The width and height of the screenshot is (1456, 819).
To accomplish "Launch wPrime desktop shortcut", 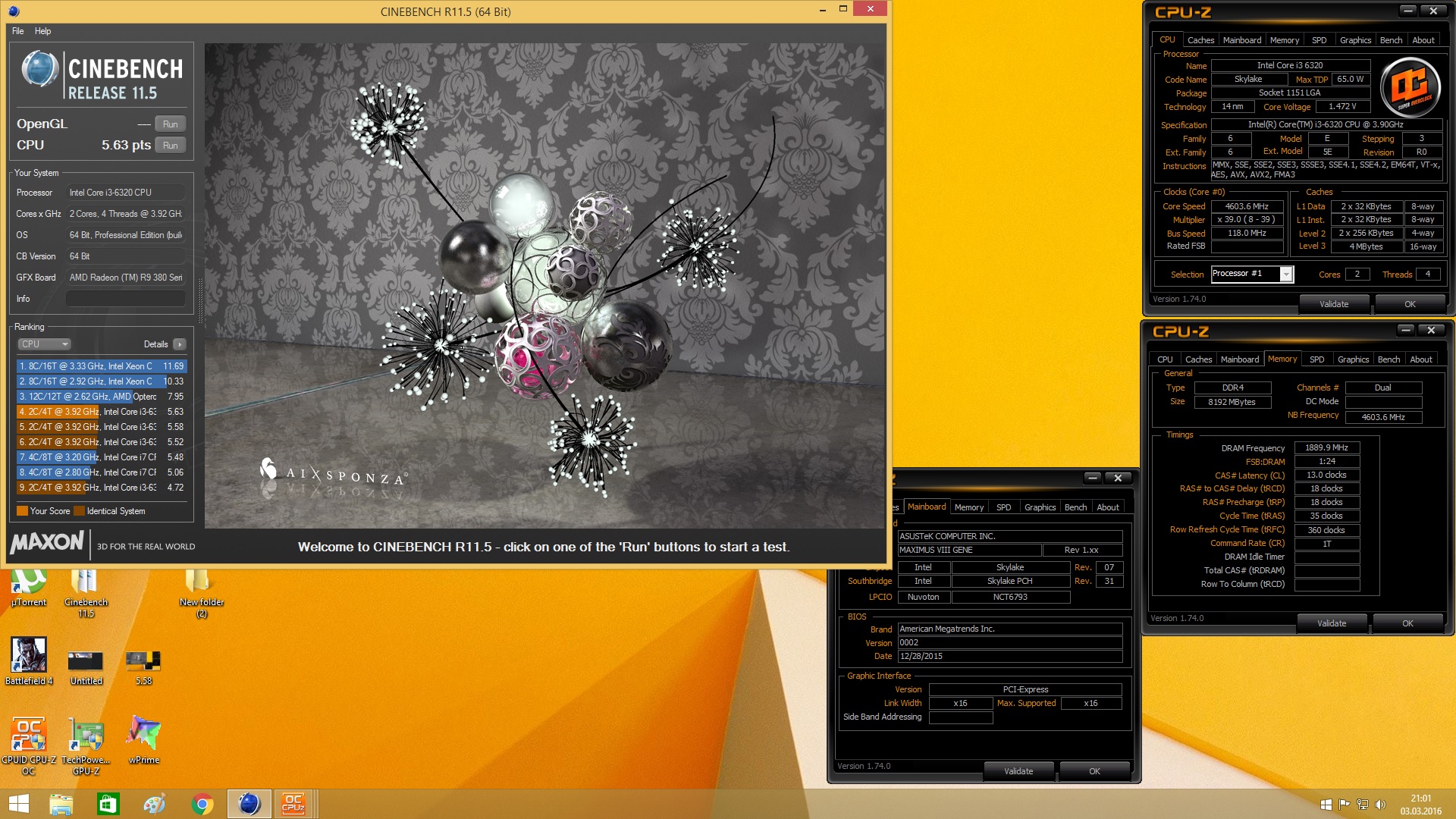I will tap(143, 739).
